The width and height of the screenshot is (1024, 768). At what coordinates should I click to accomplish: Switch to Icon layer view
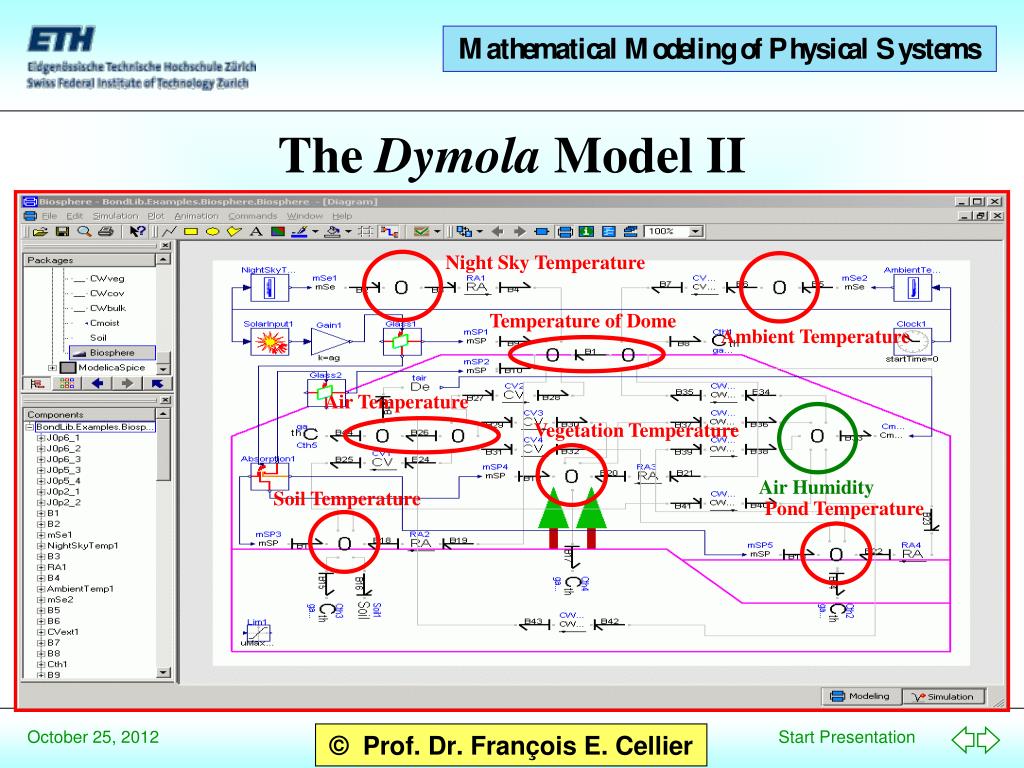[541, 231]
